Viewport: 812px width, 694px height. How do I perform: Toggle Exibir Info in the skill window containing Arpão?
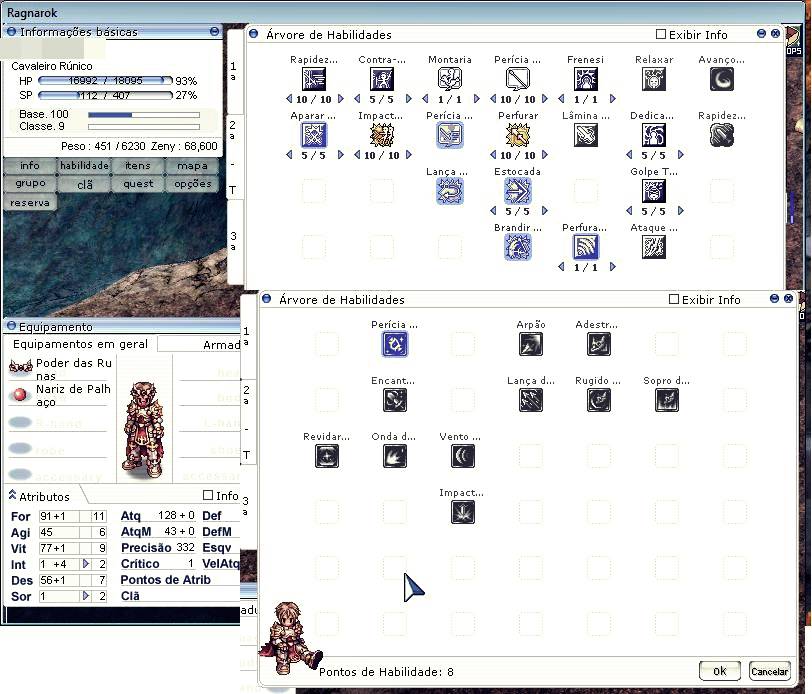click(674, 299)
